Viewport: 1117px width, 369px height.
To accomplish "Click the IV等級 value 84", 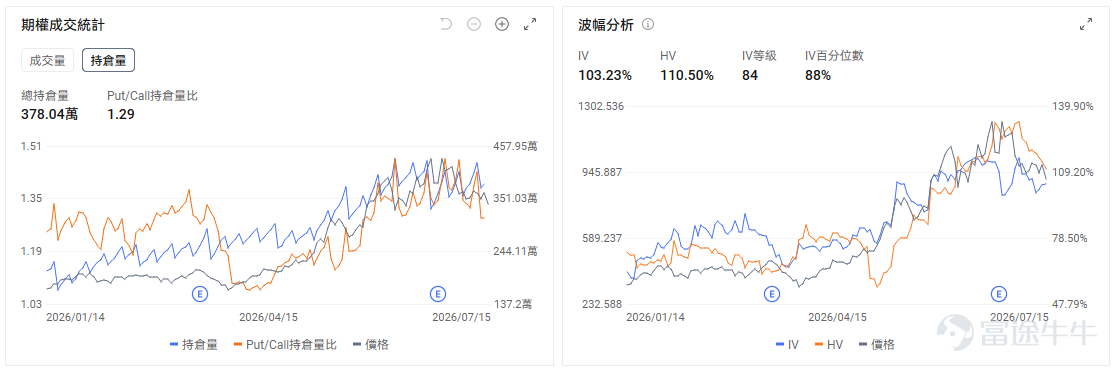I will click(x=750, y=75).
